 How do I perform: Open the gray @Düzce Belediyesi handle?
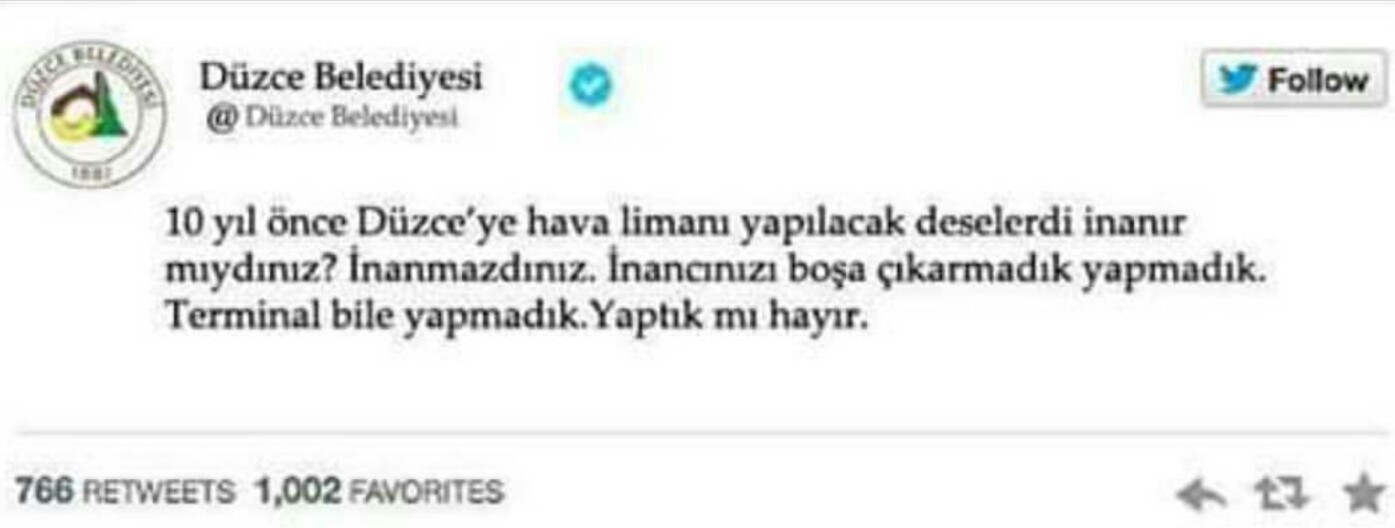[x=333, y=118]
